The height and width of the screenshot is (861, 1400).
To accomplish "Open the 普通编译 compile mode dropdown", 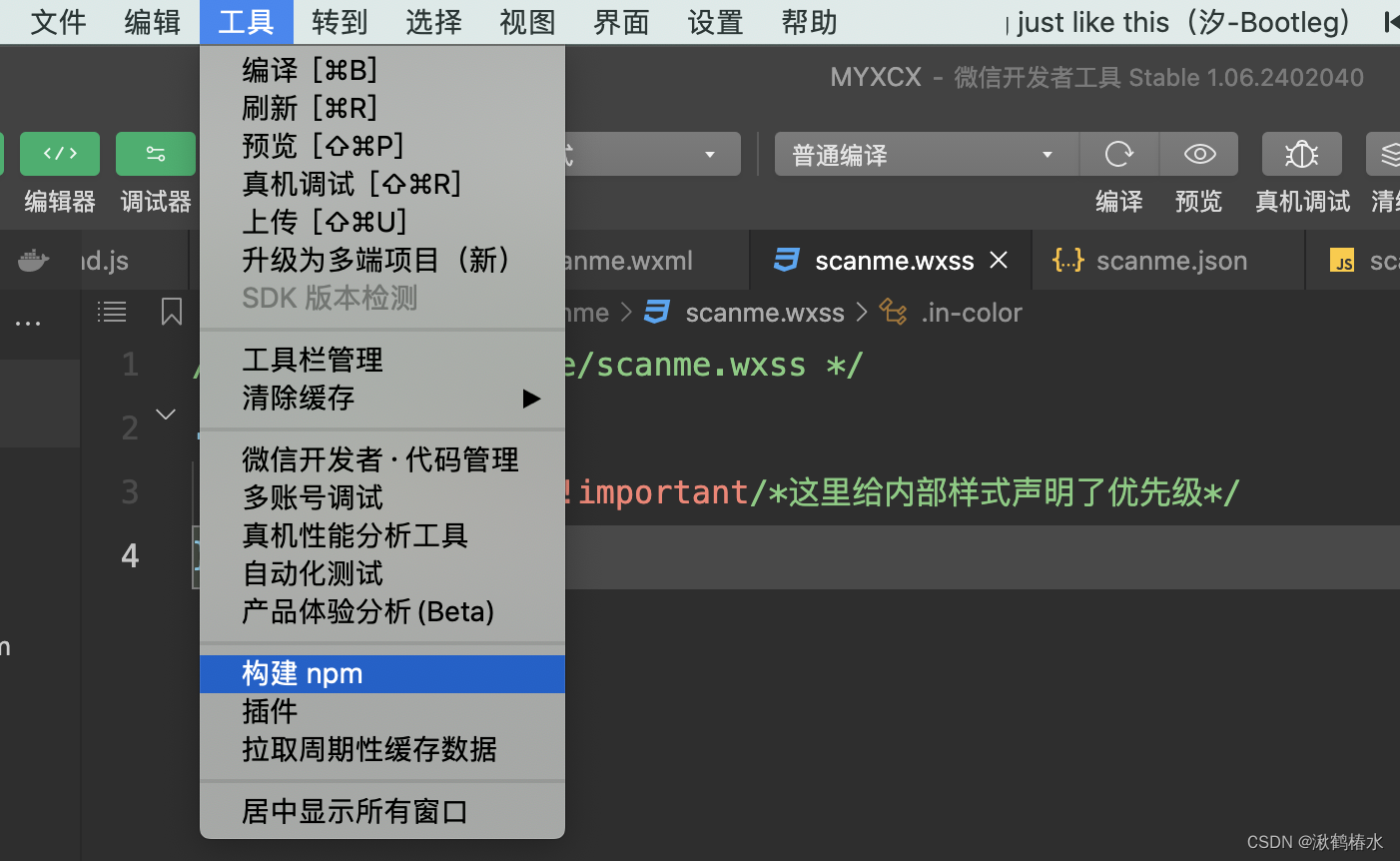I will click(927, 154).
